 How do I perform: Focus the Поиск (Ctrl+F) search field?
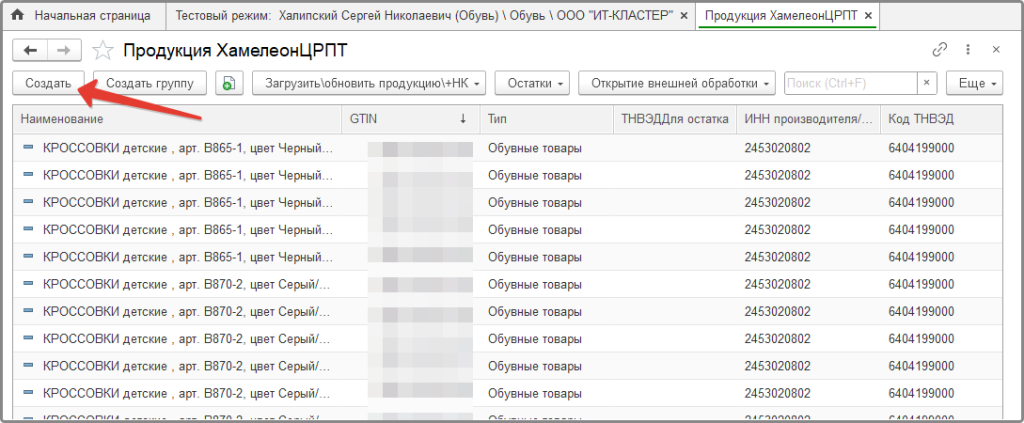851,84
